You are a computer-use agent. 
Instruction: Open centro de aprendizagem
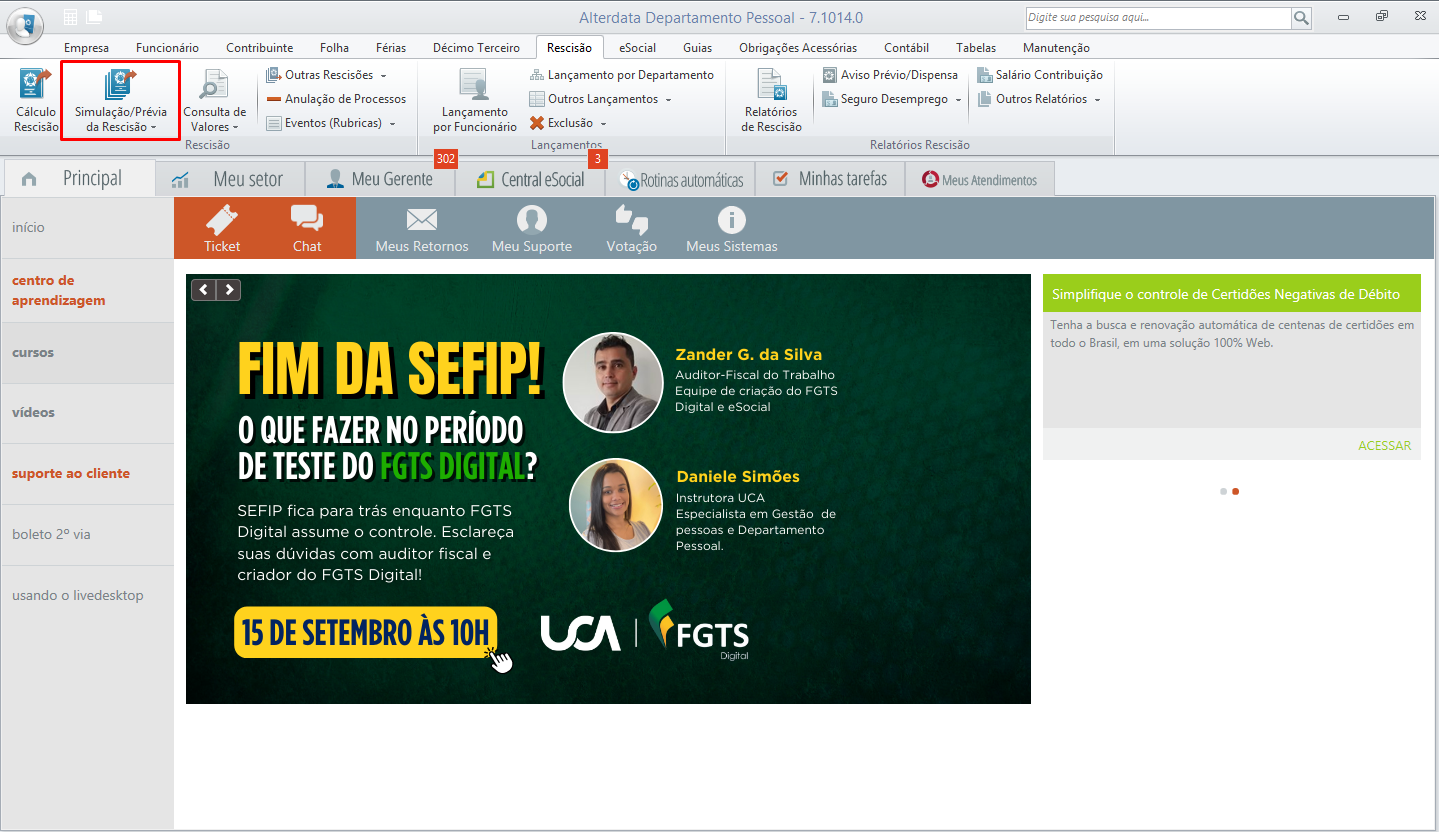87,290
